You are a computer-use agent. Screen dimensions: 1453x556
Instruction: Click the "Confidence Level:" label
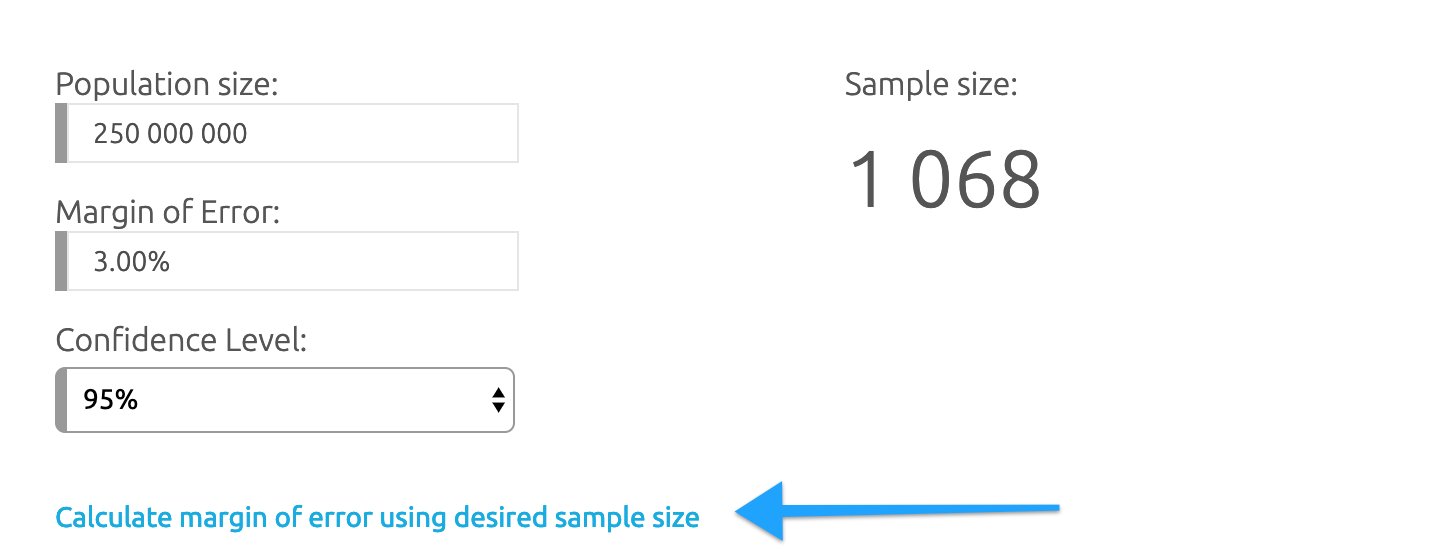click(180, 341)
